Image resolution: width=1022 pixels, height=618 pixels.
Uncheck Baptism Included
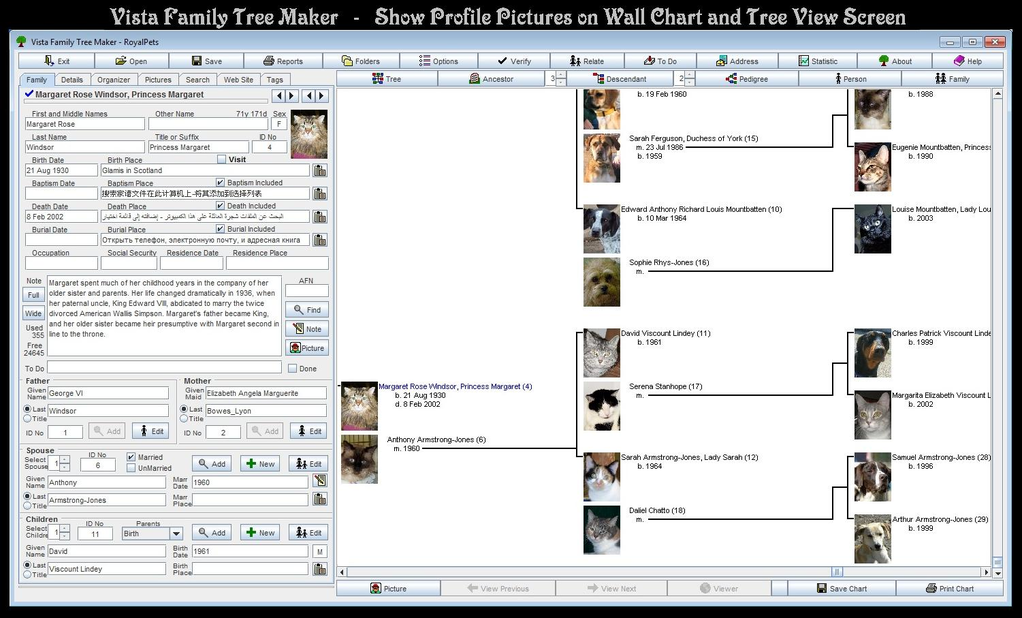click(x=220, y=183)
